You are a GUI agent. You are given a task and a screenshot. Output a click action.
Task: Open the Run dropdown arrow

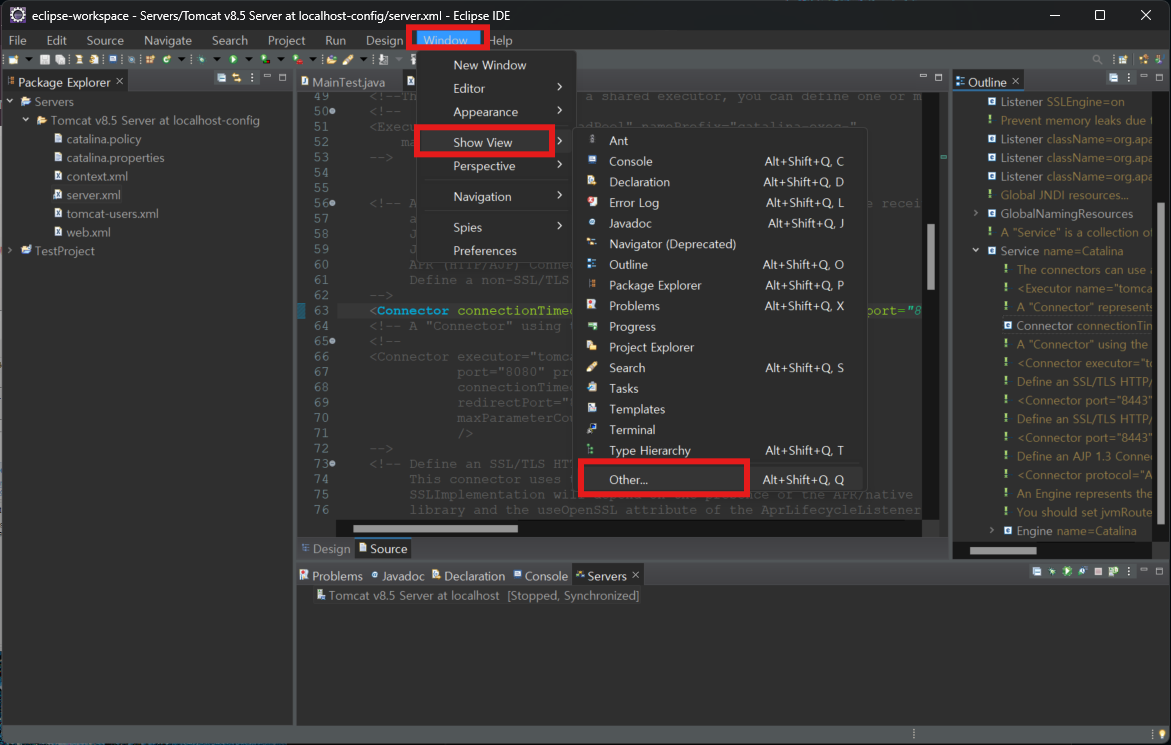[249, 59]
